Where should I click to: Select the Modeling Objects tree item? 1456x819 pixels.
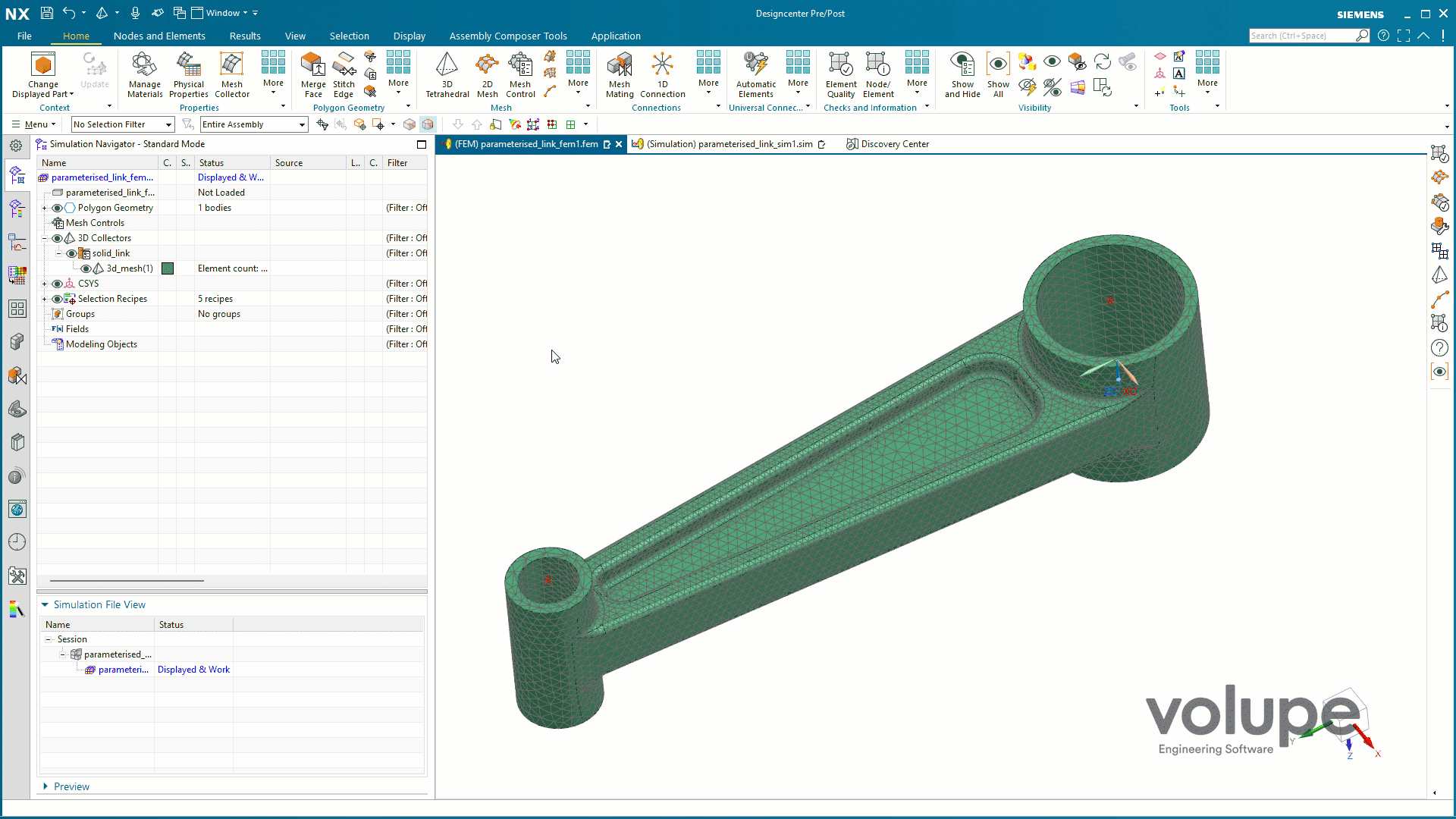[101, 344]
